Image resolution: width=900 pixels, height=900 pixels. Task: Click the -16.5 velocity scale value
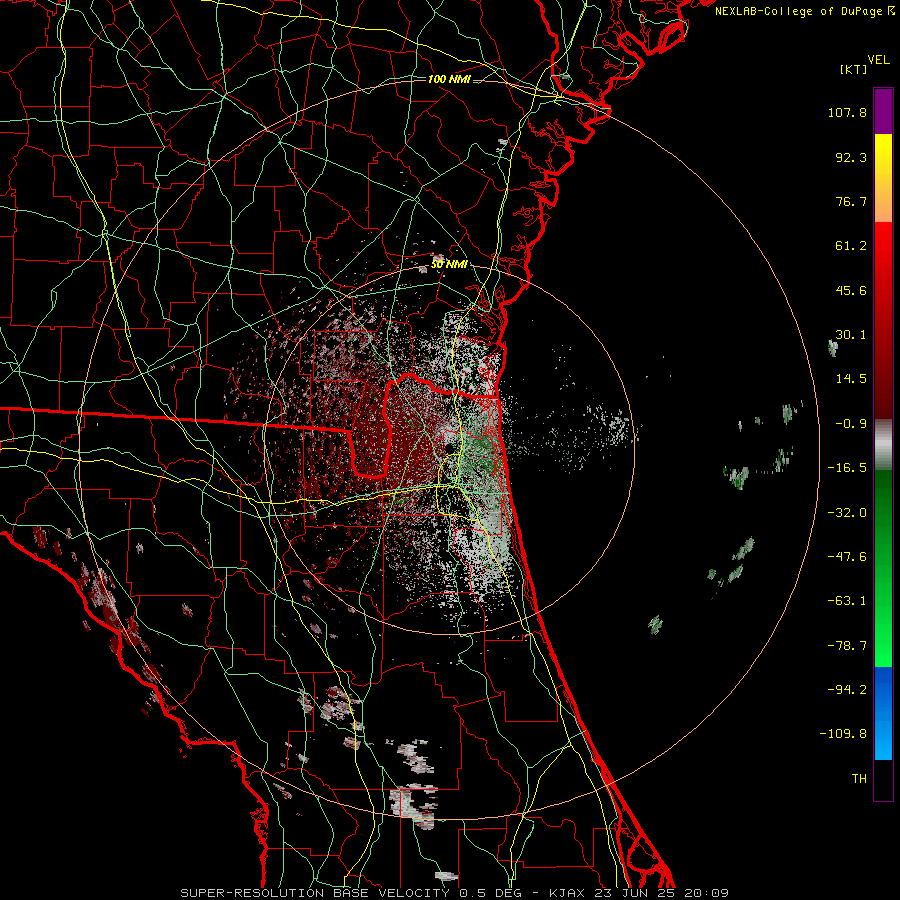click(x=847, y=468)
